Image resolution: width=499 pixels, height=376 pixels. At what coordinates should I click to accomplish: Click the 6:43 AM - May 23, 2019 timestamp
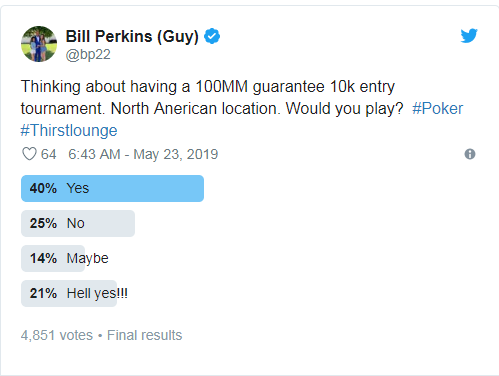(143, 154)
